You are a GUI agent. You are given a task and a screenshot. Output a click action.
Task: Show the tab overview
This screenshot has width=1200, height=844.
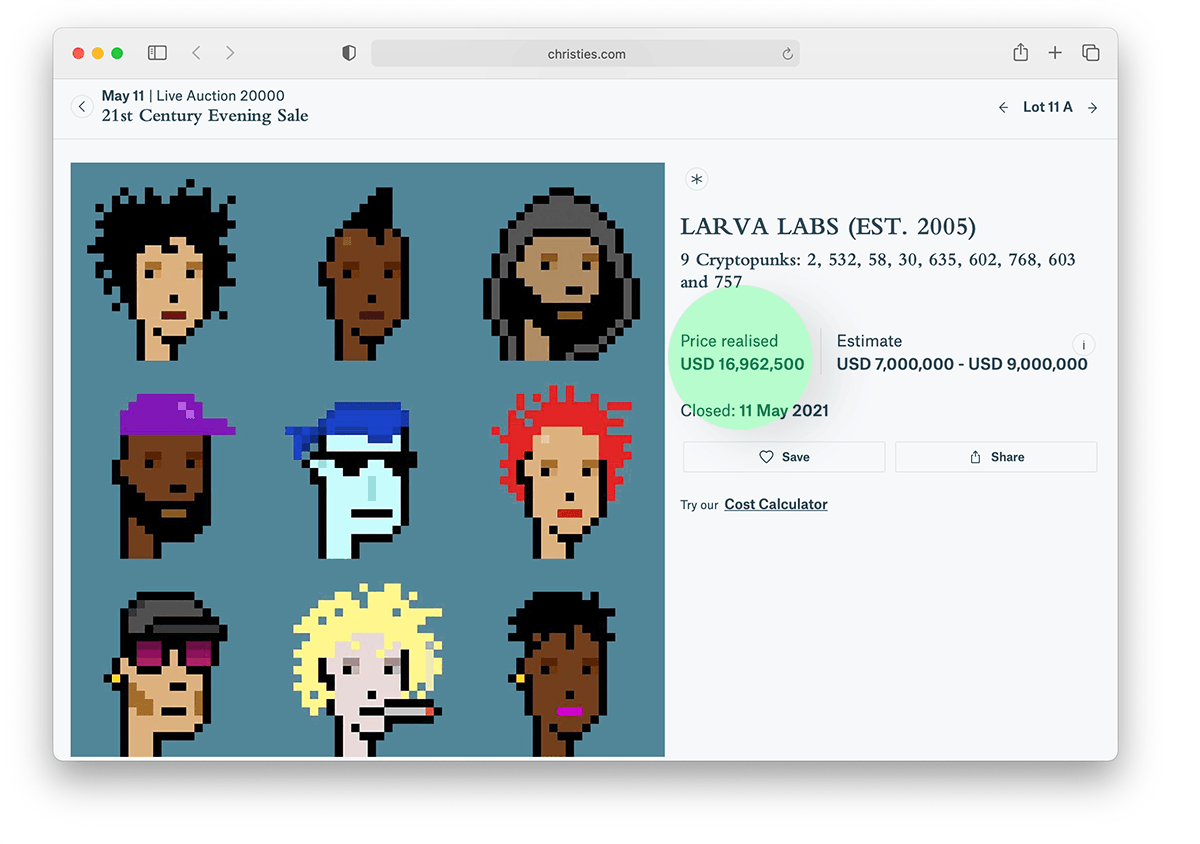(x=1091, y=53)
